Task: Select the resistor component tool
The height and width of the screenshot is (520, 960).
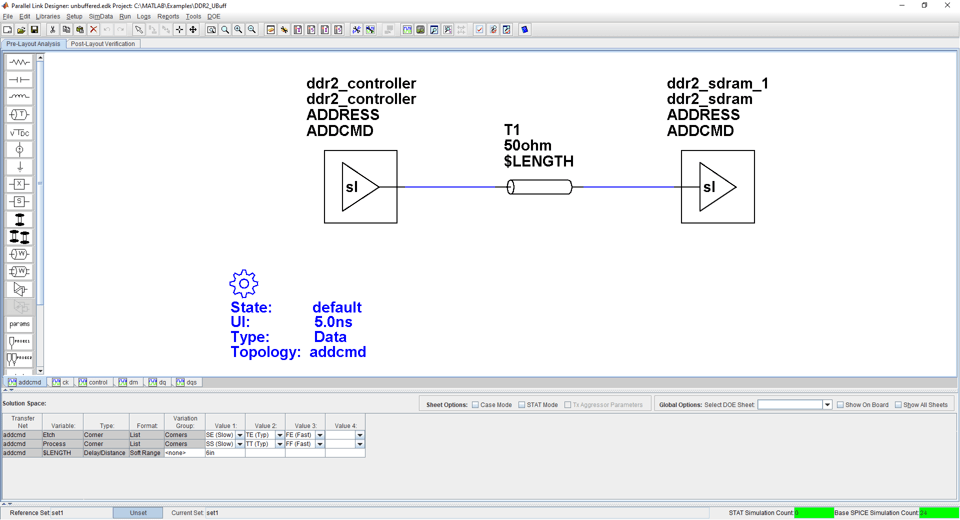Action: [x=20, y=62]
